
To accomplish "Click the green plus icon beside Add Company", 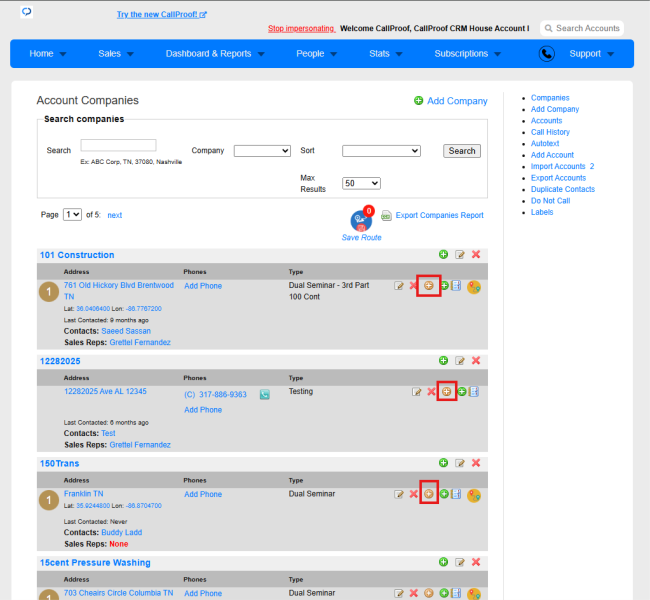I will tap(418, 100).
